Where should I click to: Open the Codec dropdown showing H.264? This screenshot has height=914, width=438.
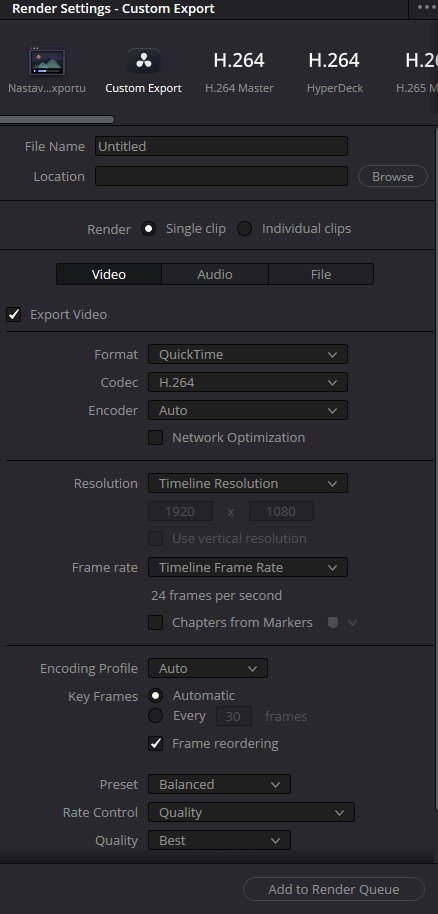248,382
